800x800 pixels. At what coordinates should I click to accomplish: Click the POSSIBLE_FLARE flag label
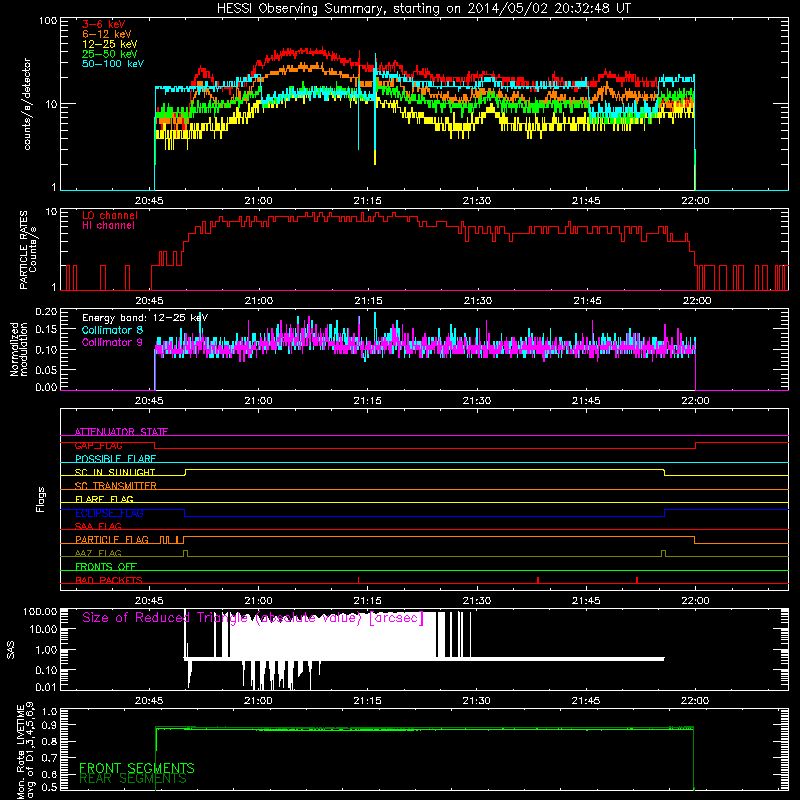(x=115, y=459)
